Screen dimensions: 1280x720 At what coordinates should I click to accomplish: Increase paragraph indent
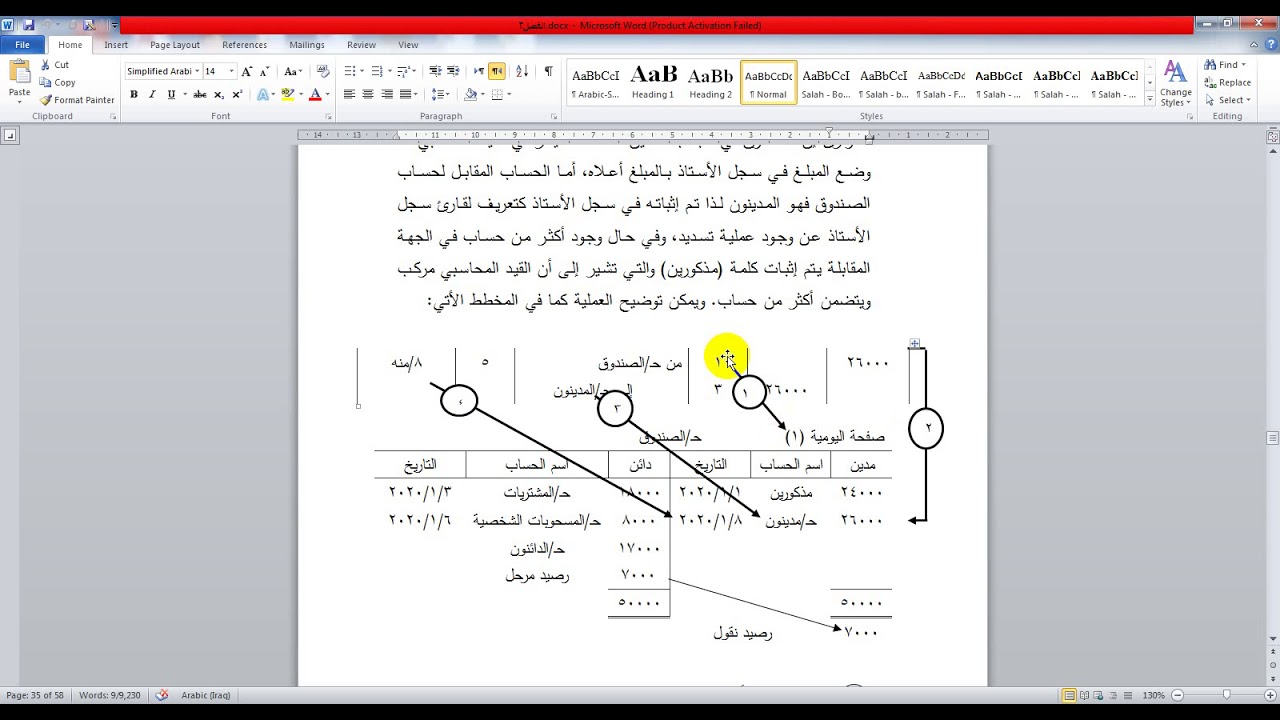point(453,71)
